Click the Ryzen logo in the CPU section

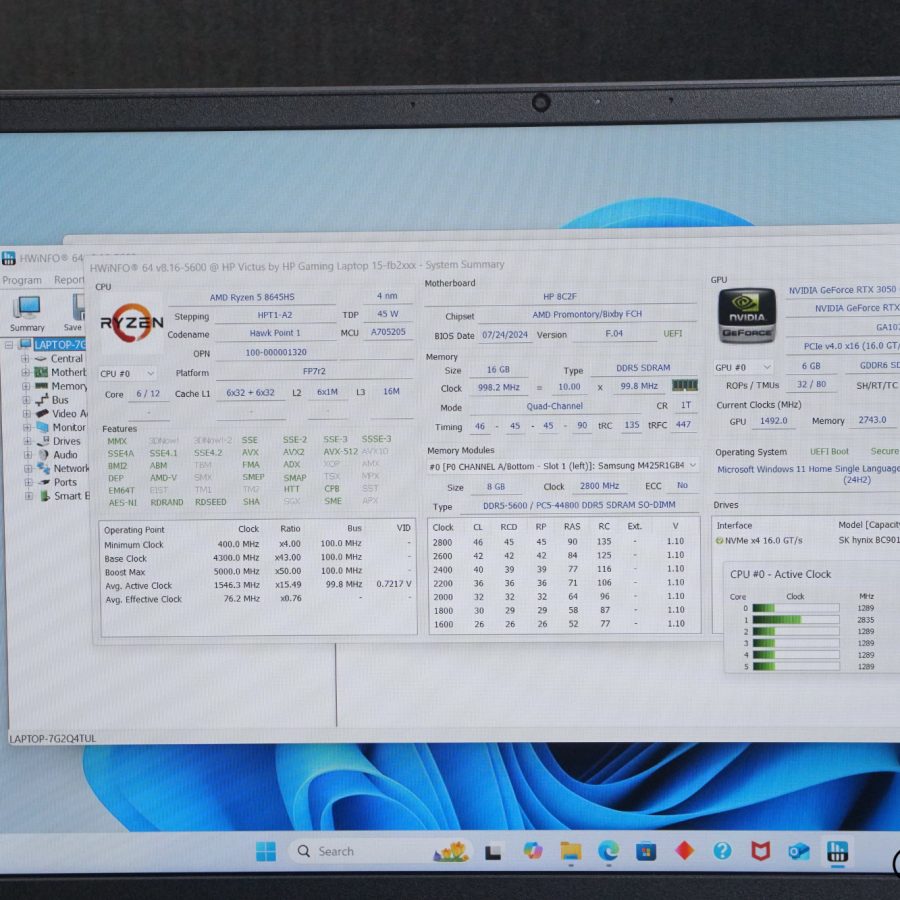coord(131,322)
